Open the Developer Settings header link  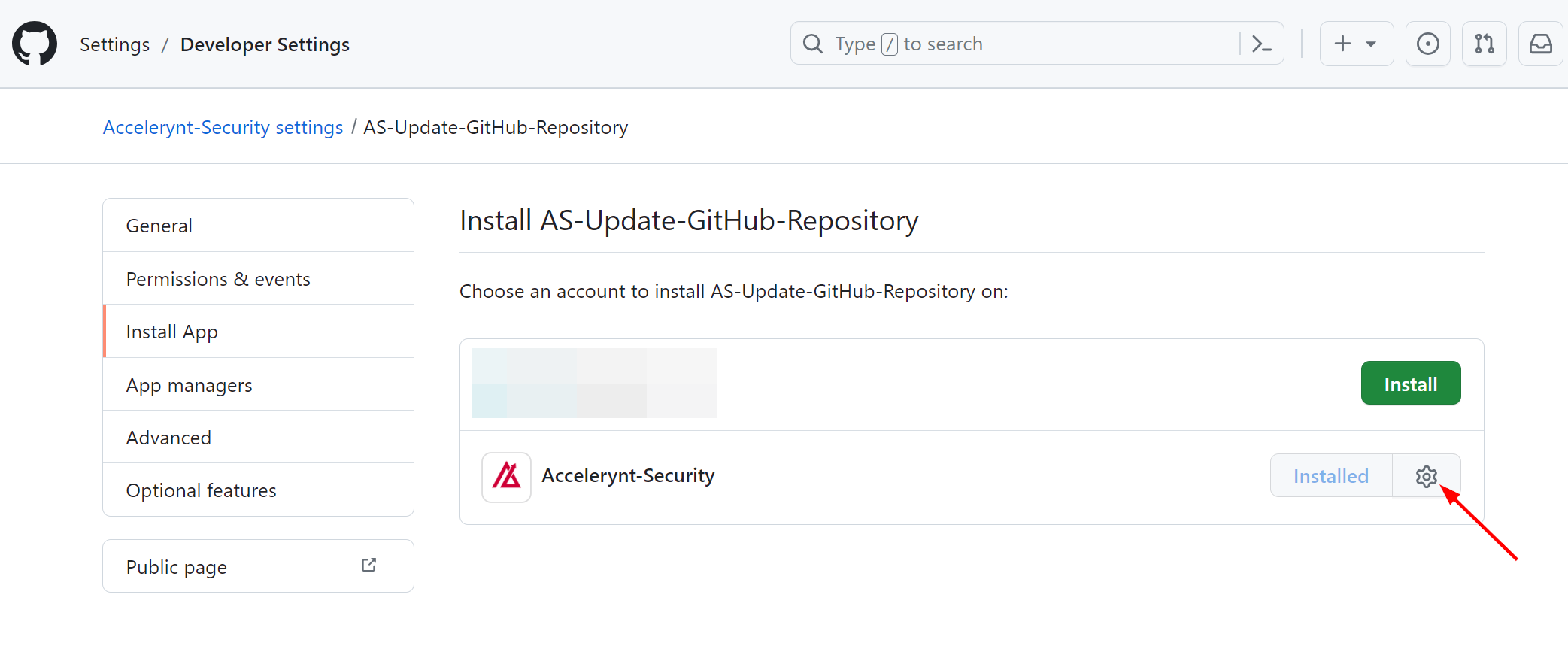tap(265, 44)
